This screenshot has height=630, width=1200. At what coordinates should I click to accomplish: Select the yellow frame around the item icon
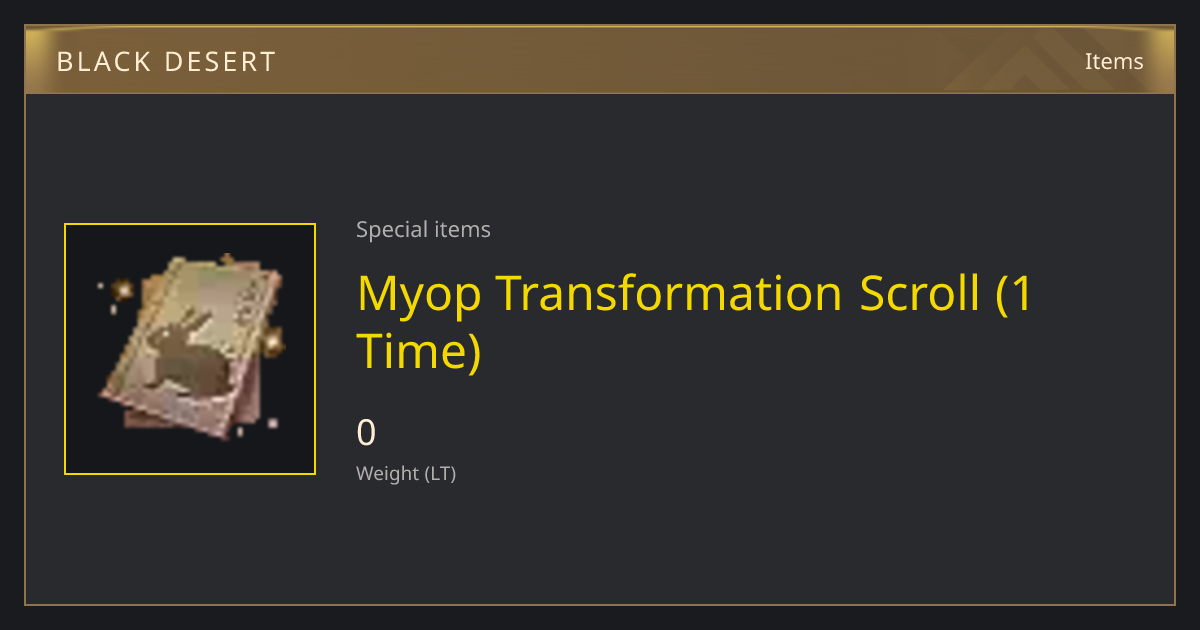[x=190, y=349]
